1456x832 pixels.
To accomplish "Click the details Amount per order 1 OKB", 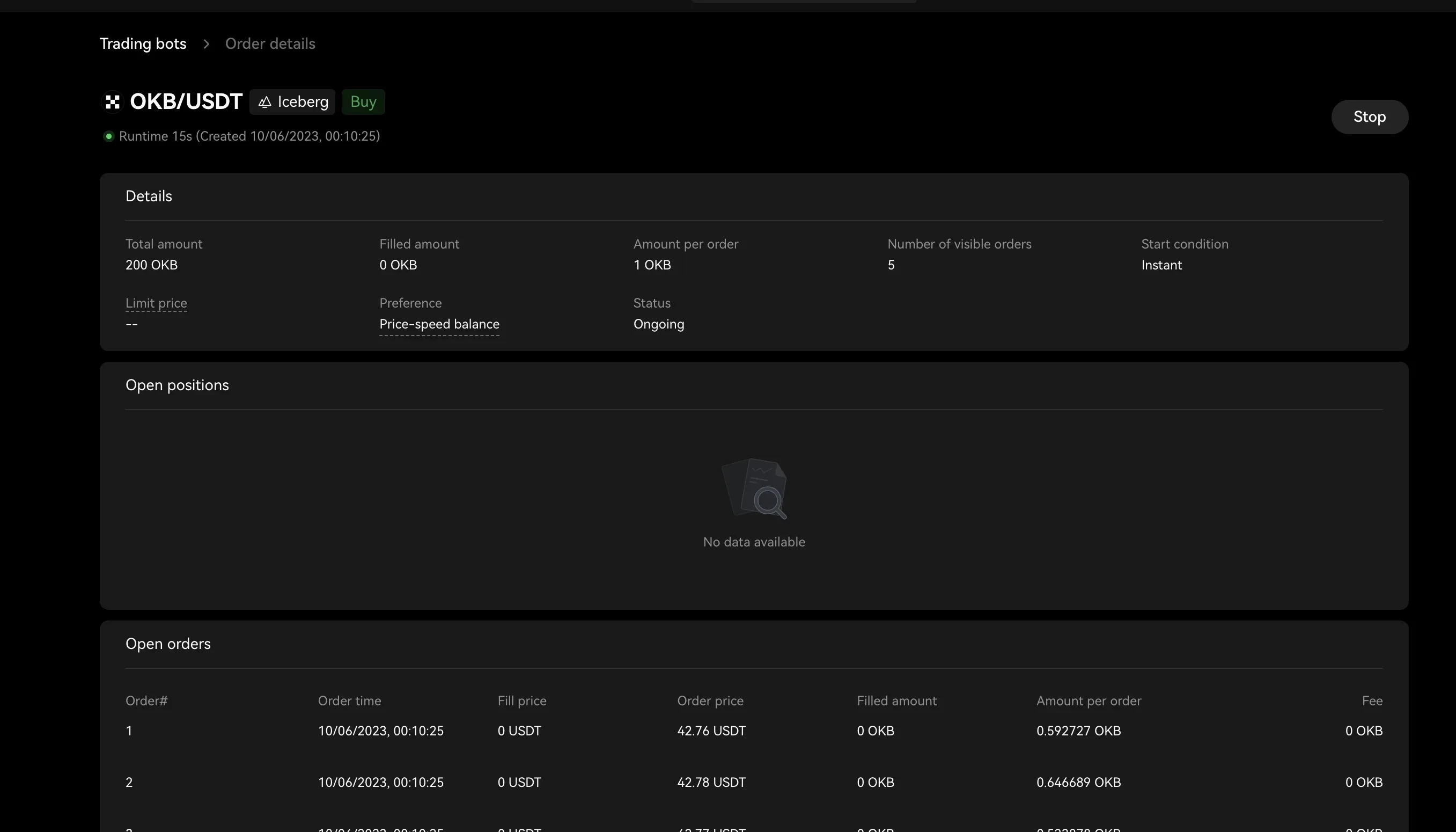I will (652, 265).
